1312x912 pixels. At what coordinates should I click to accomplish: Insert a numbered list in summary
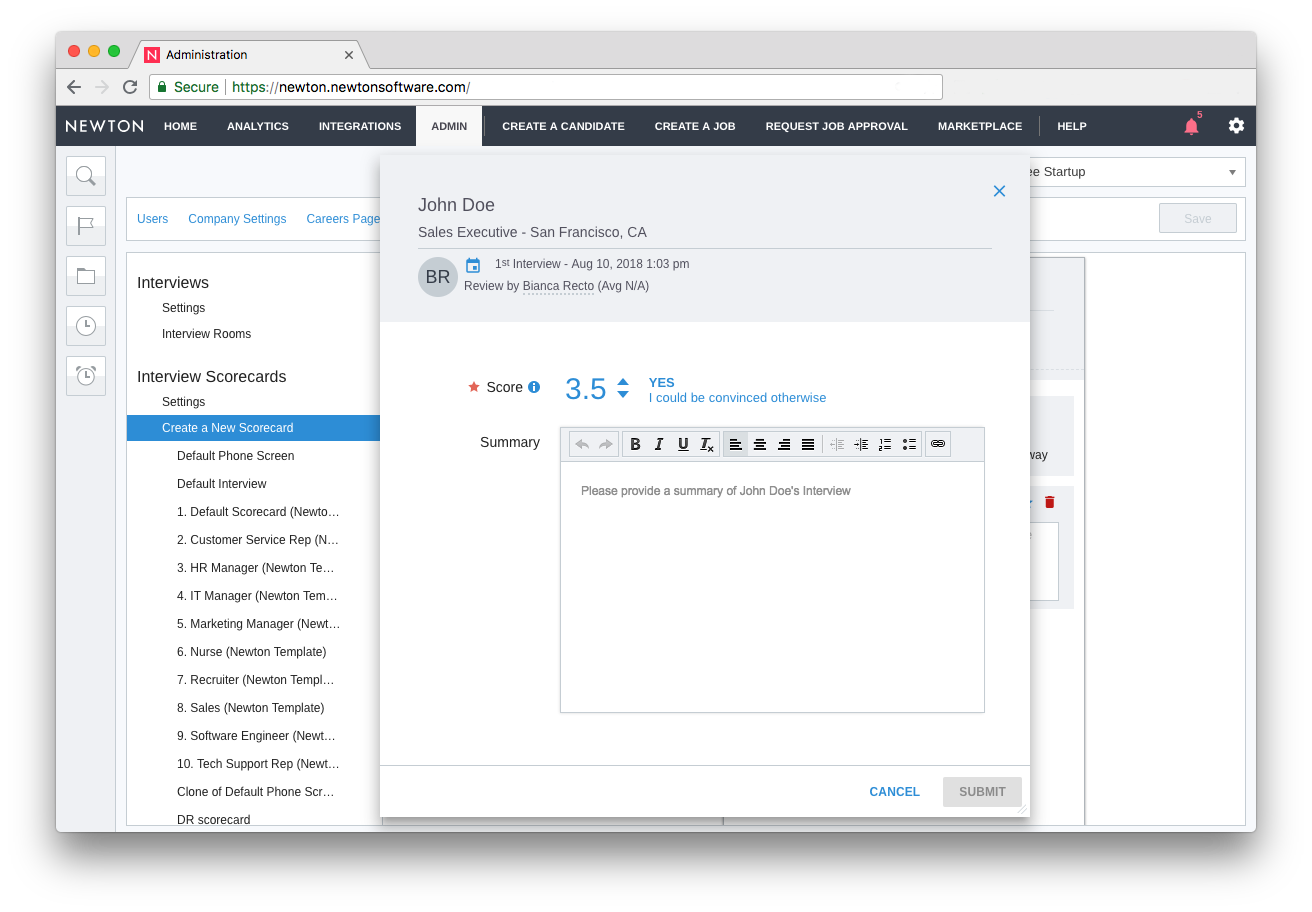pos(885,444)
